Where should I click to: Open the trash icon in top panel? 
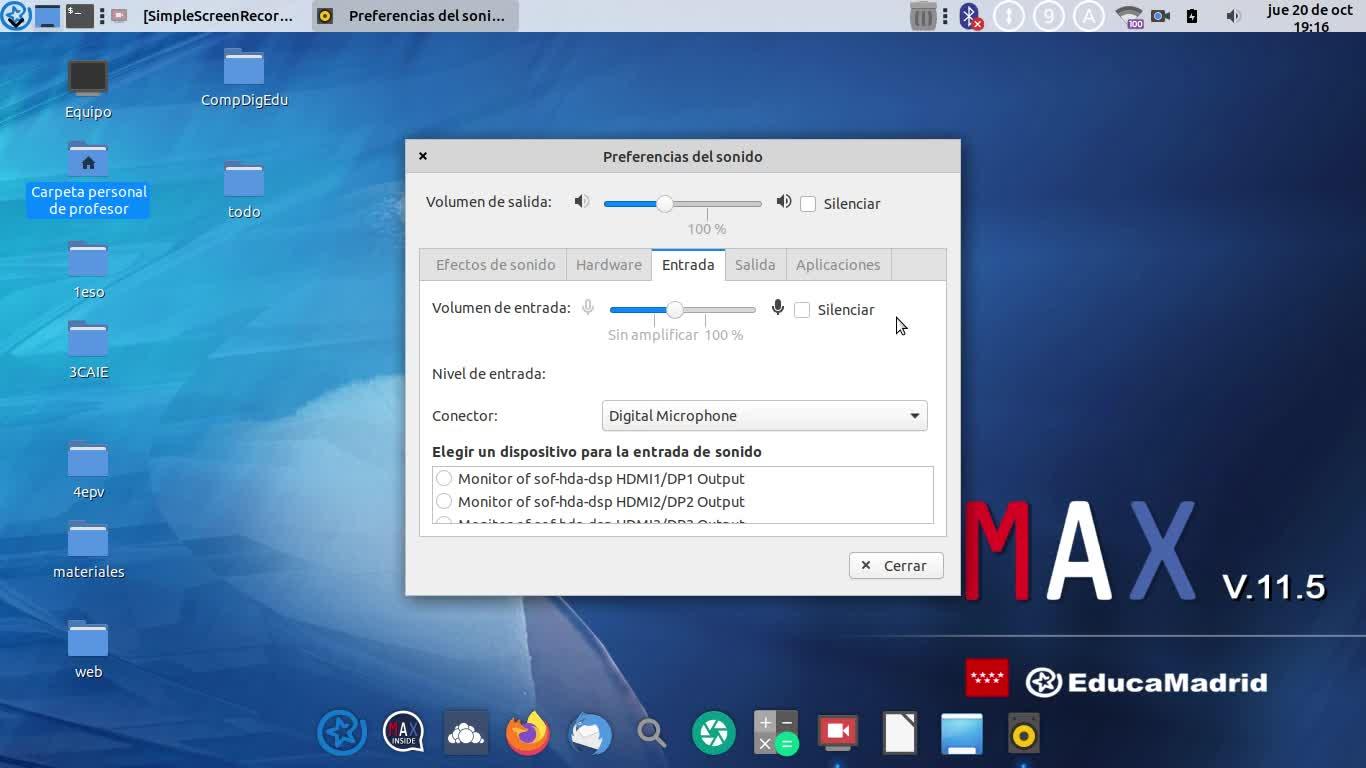923,16
